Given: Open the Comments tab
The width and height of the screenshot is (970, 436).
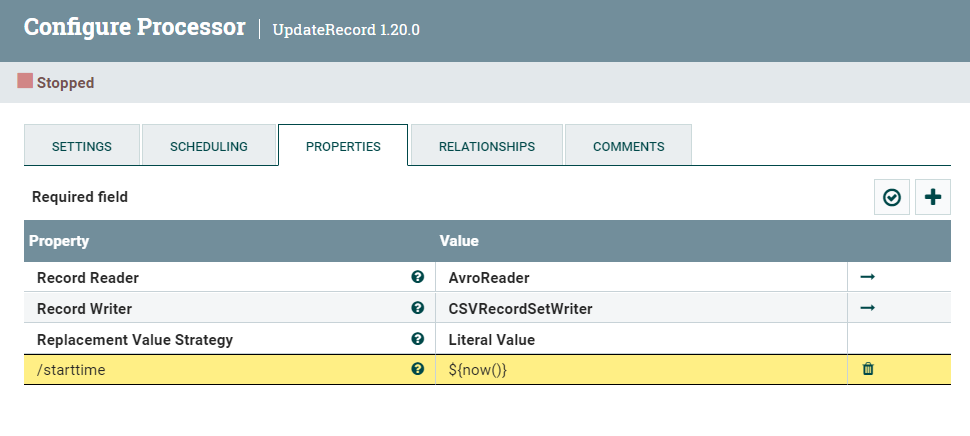Looking at the screenshot, I should [x=629, y=146].
